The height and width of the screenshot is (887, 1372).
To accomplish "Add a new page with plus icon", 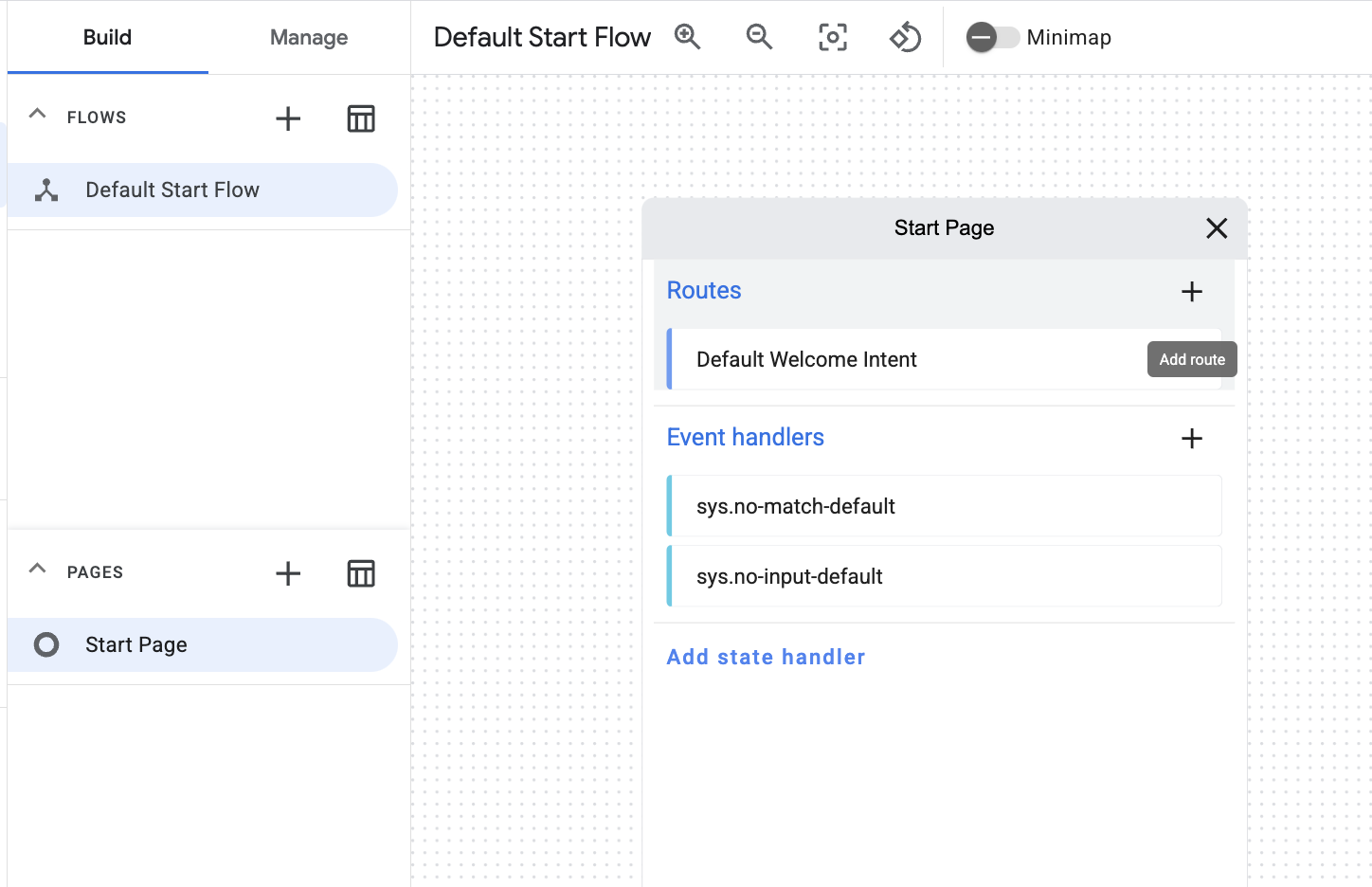I will pos(288,573).
